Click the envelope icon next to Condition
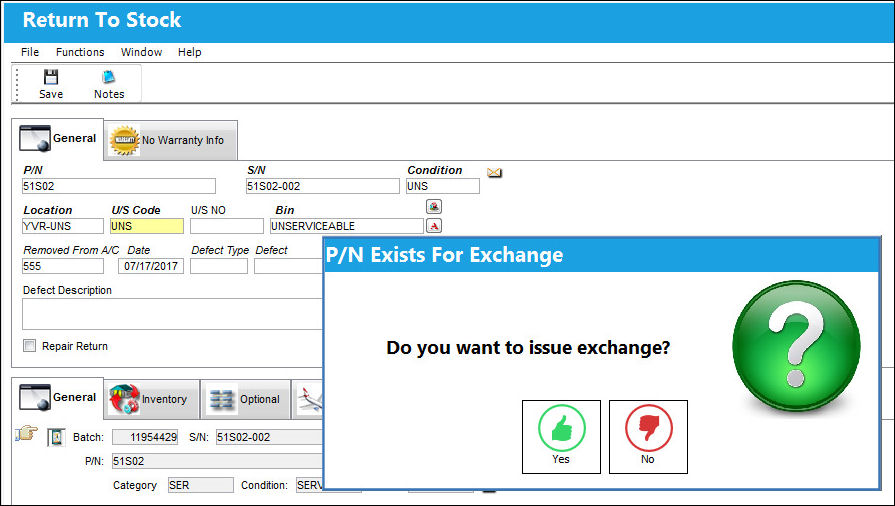Screen dimensions: 895x506 (x=494, y=172)
